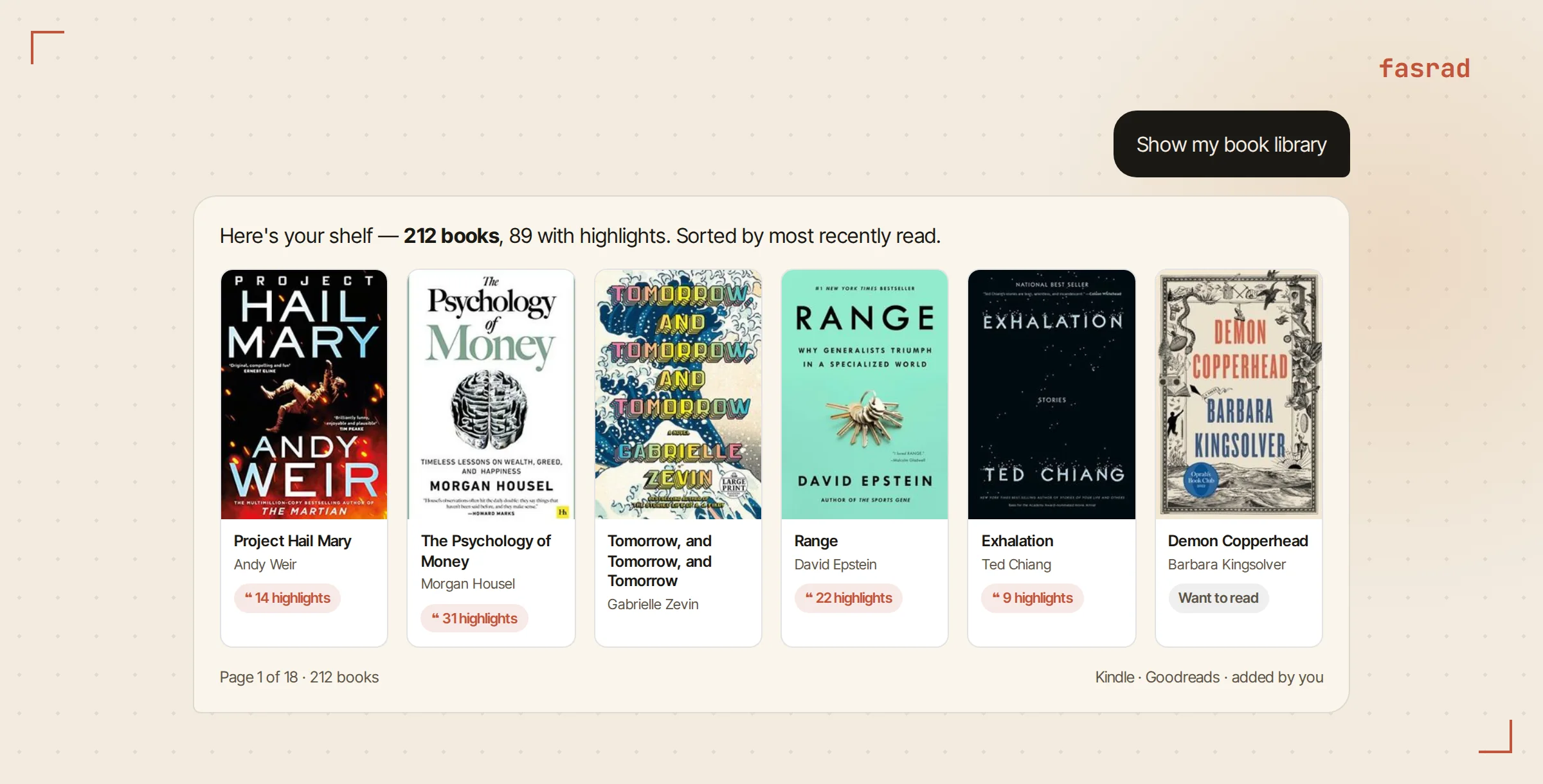Click author name Andy Weir
The image size is (1543, 784).
coord(265,565)
